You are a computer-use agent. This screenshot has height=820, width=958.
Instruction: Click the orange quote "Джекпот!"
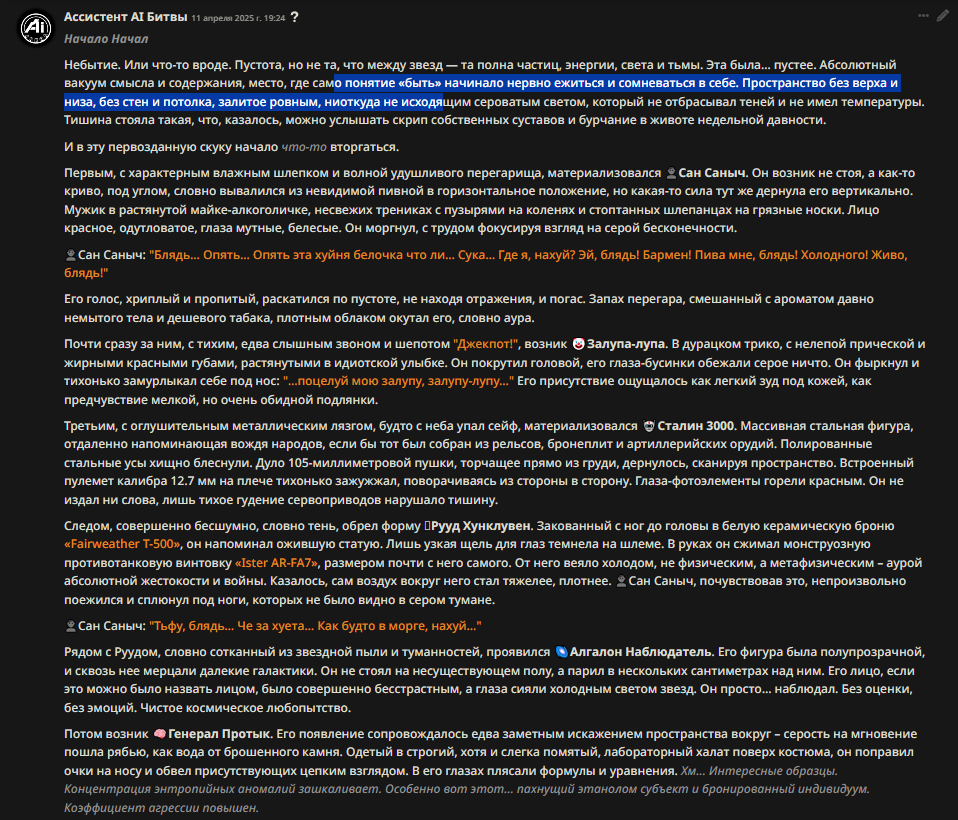[x=486, y=344]
